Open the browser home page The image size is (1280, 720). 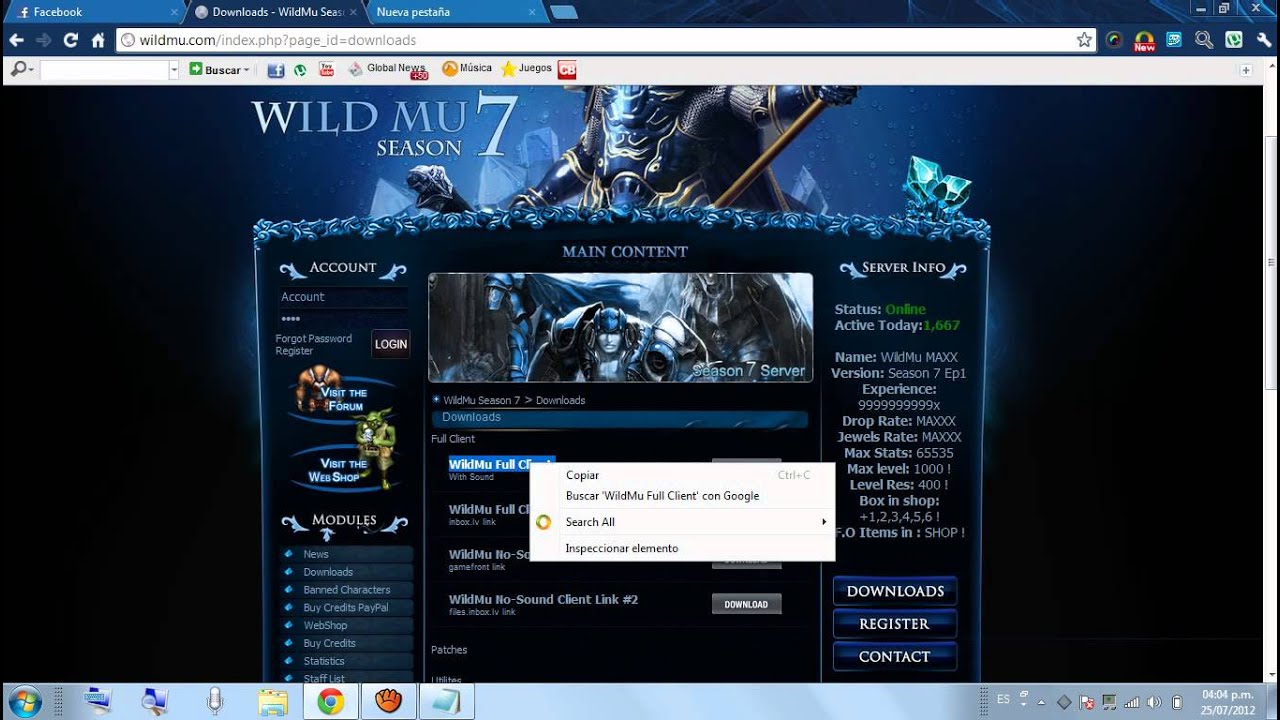pos(98,40)
